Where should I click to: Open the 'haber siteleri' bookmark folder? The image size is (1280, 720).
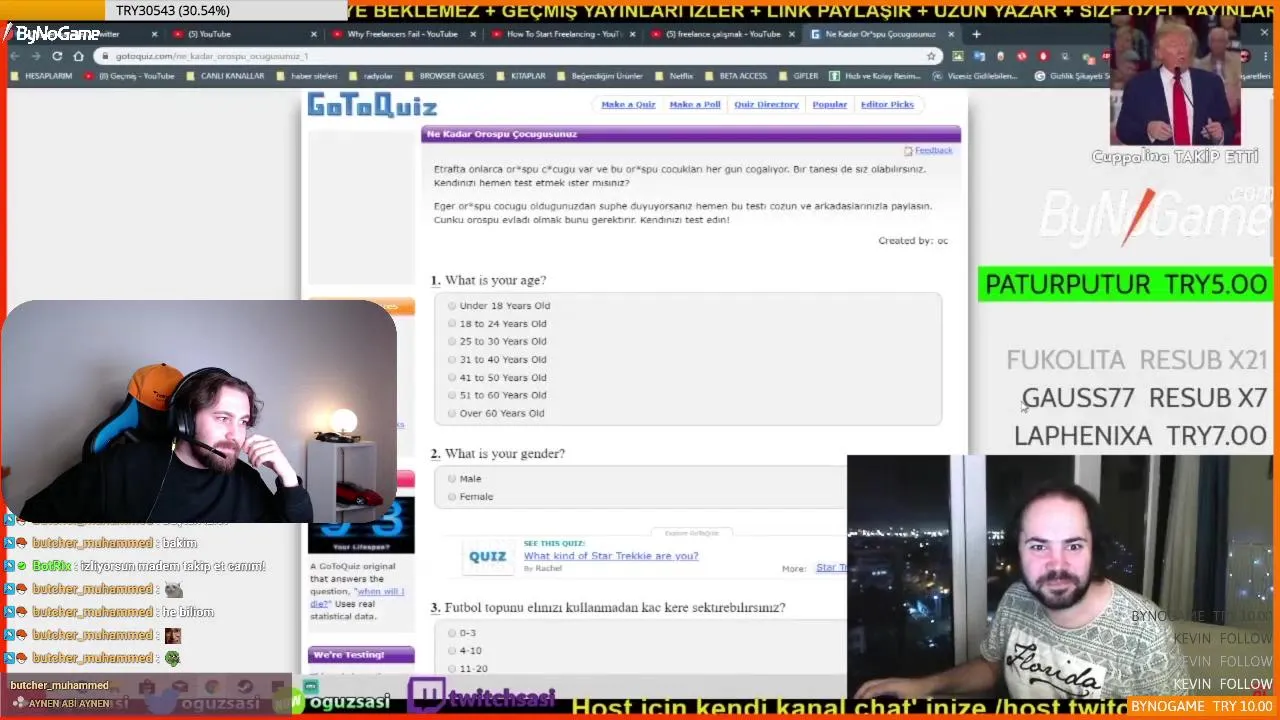pos(307,76)
